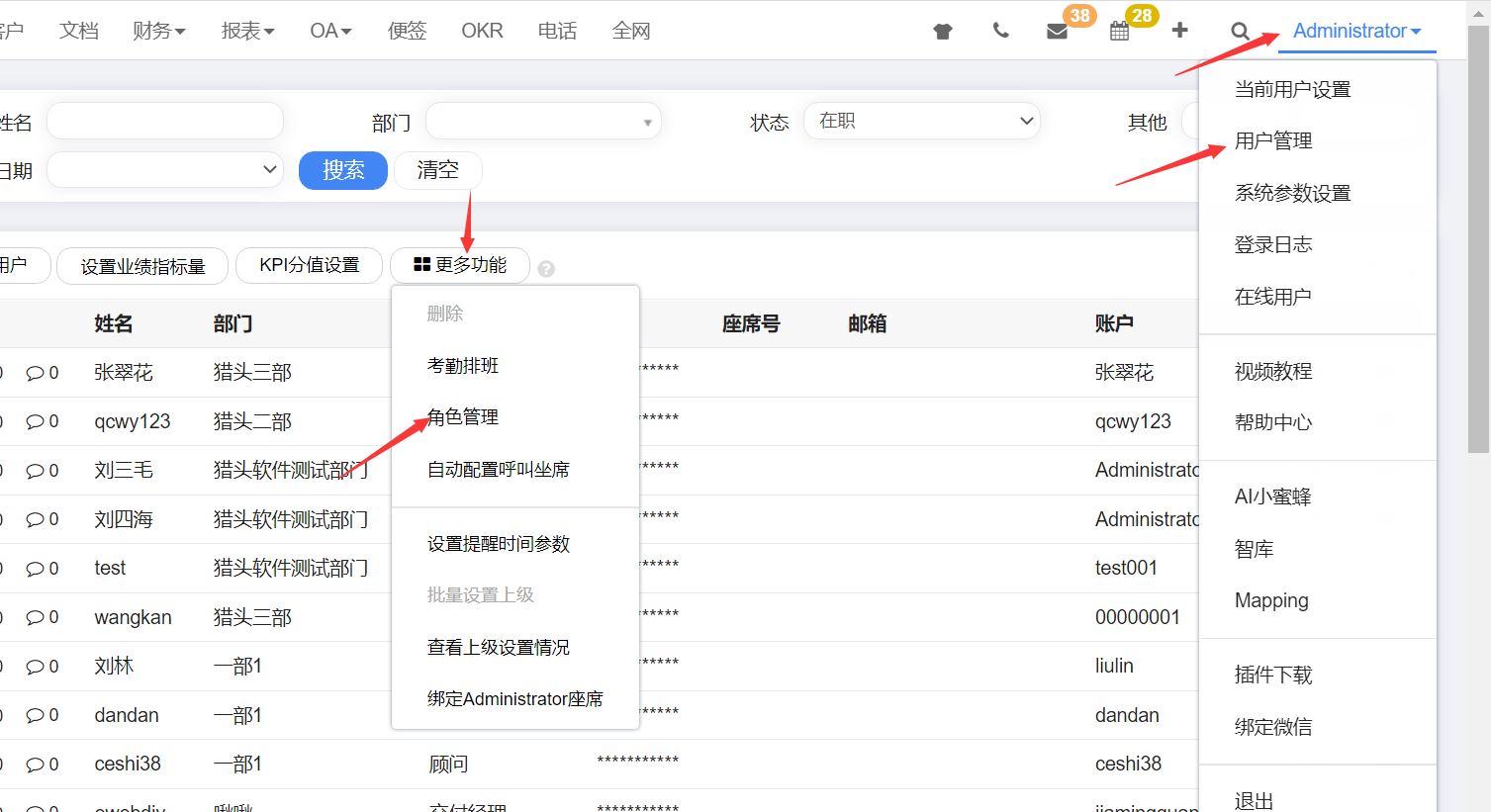Click the 清空 button
This screenshot has width=1491, height=812.
coord(437,170)
